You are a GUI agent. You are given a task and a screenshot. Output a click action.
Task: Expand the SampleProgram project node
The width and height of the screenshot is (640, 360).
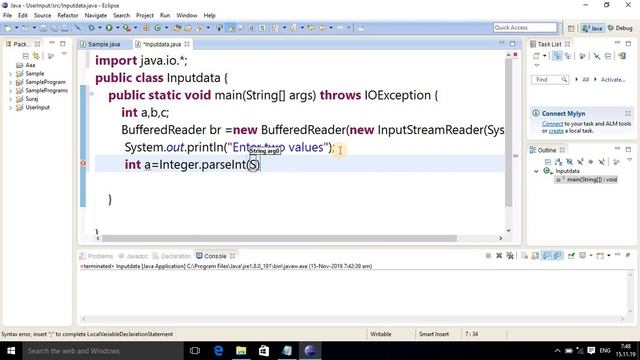(x=10, y=82)
